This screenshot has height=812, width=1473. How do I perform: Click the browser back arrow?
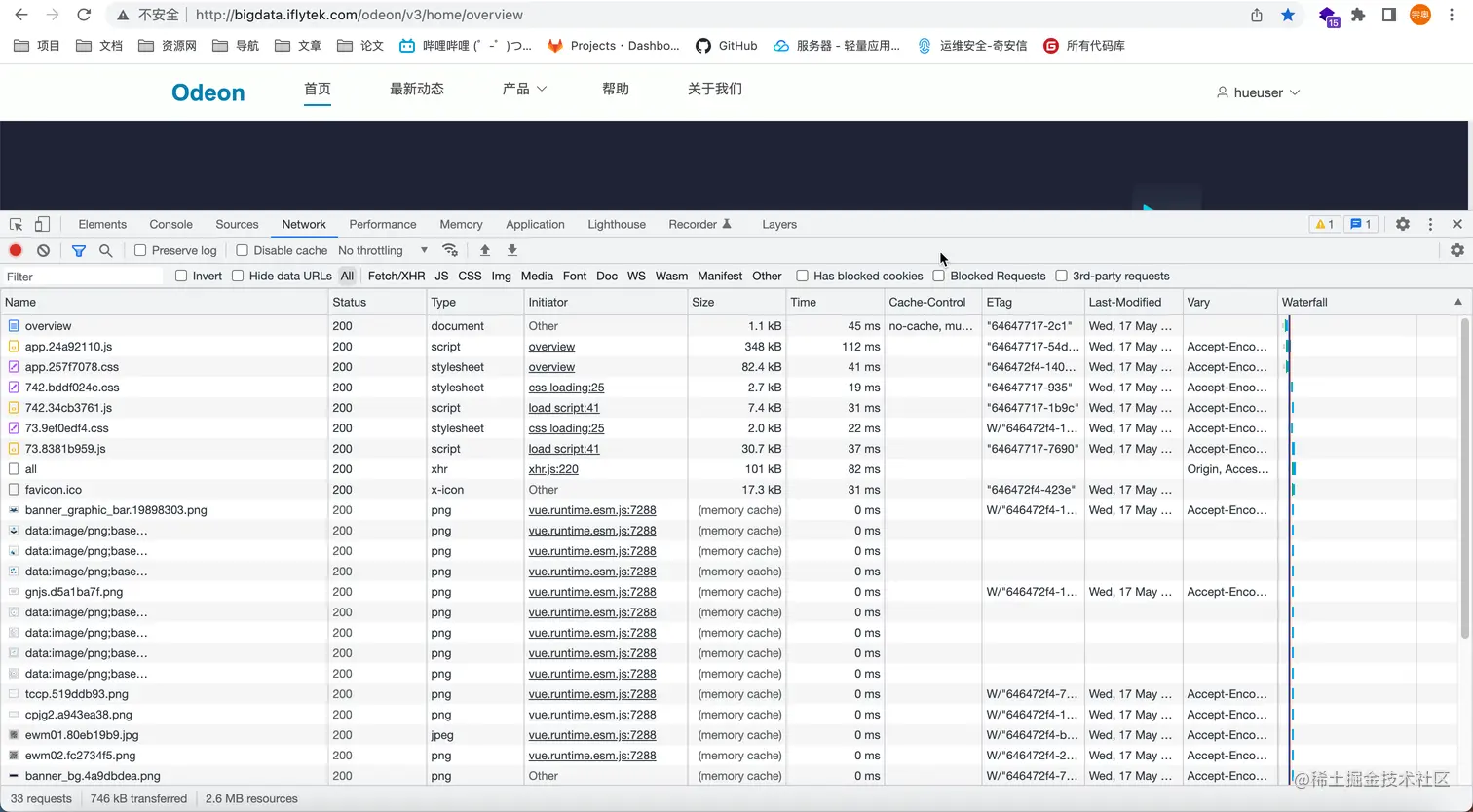coord(21,15)
